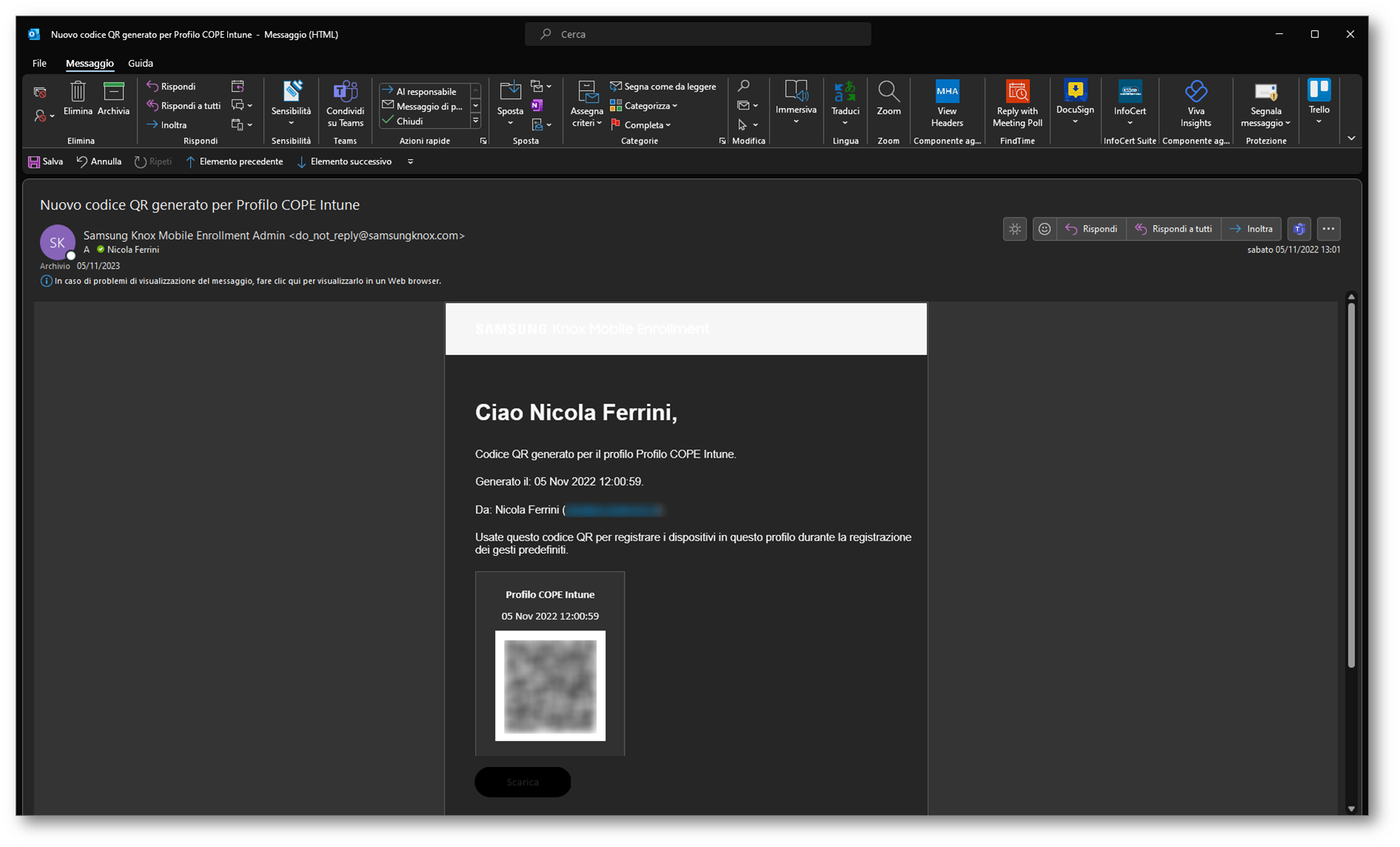This screenshot has width=1400, height=847.
Task: Click the message vertical scrollbar
Action: click(x=1351, y=486)
